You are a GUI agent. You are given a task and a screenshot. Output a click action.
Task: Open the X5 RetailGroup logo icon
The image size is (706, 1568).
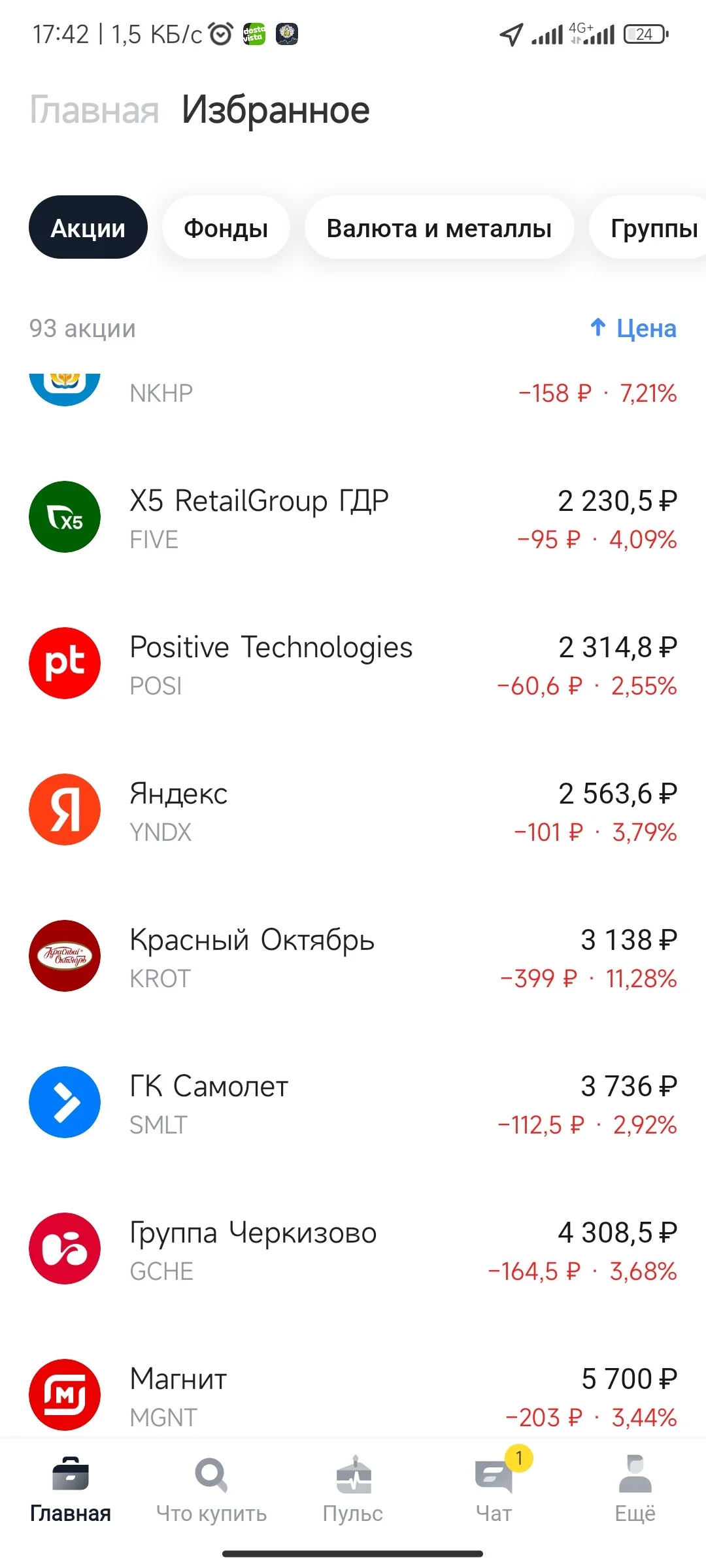coord(65,517)
